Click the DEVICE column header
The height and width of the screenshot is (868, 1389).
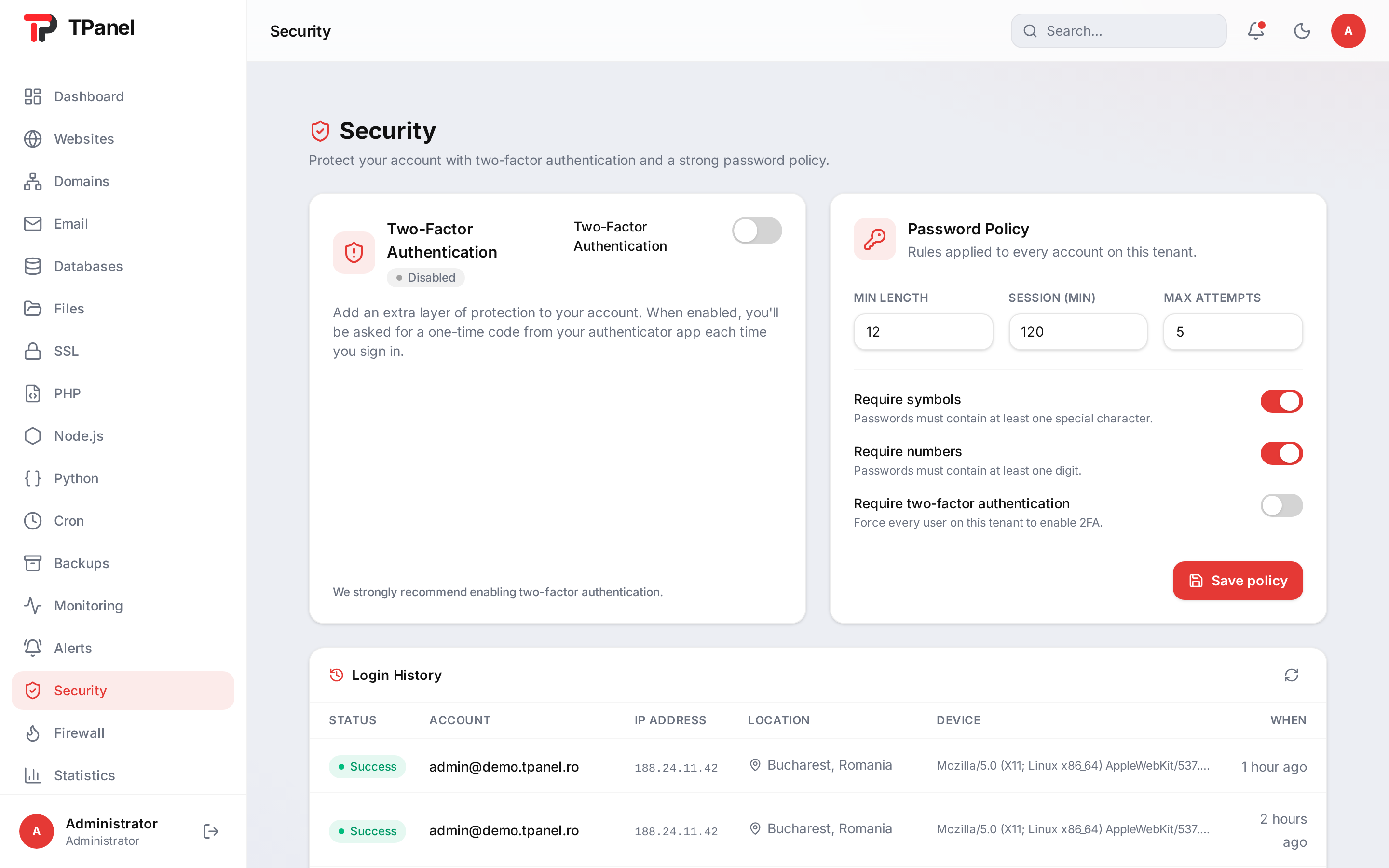958,720
